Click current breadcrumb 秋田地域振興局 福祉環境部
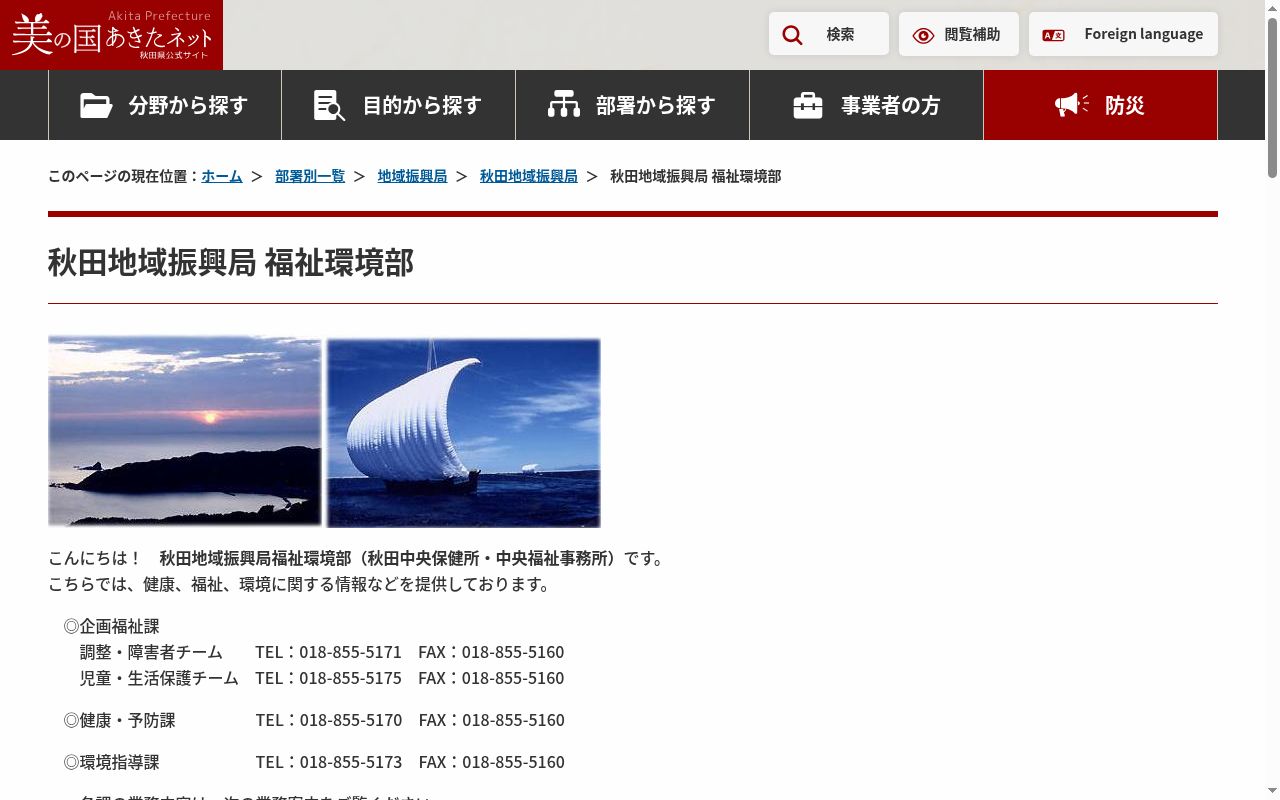The width and height of the screenshot is (1280, 800). (x=695, y=176)
